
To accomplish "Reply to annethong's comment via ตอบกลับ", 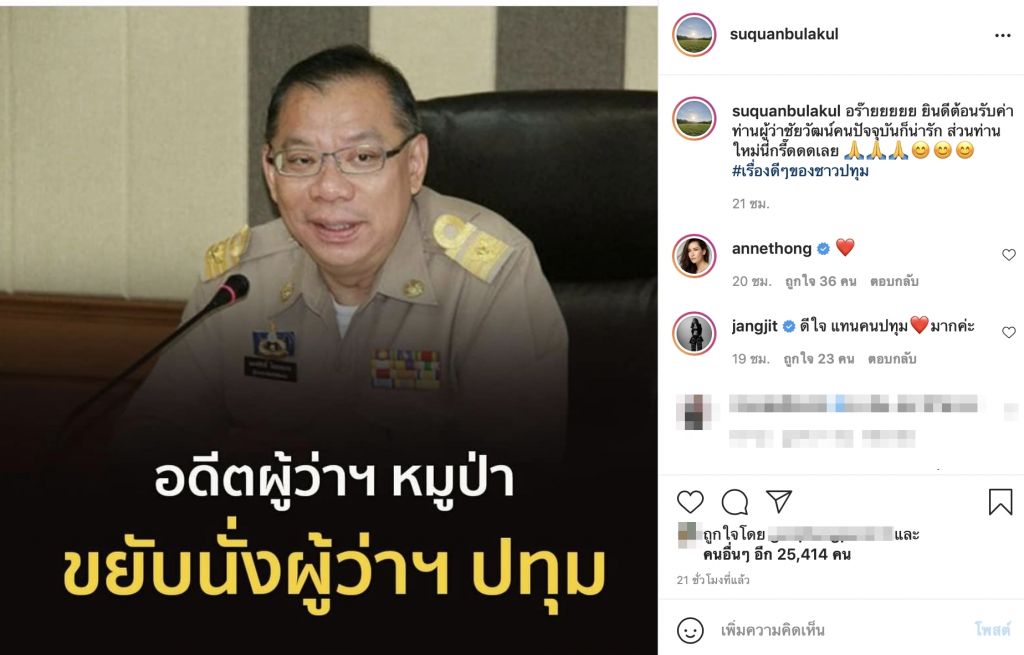I will [x=893, y=281].
